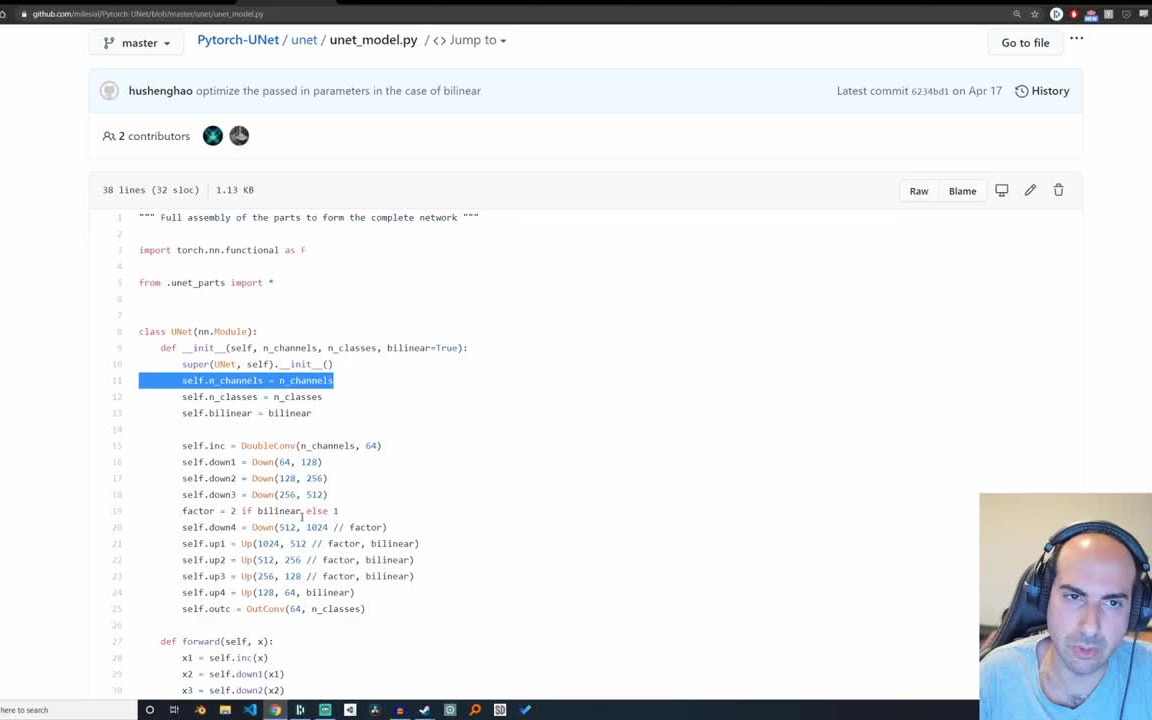Bookmark this page with the star icon
The height and width of the screenshot is (720, 1152).
(x=1034, y=14)
